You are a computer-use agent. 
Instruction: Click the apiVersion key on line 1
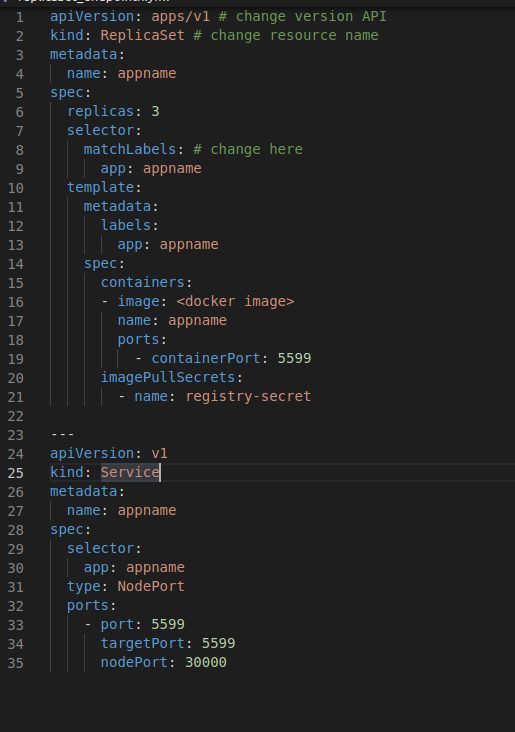pyautogui.click(x=92, y=16)
